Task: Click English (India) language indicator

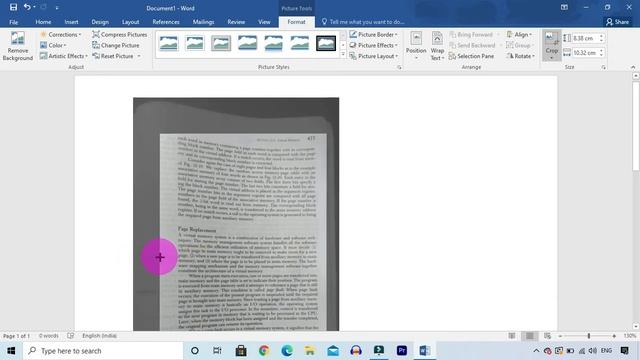Action: pos(99,336)
